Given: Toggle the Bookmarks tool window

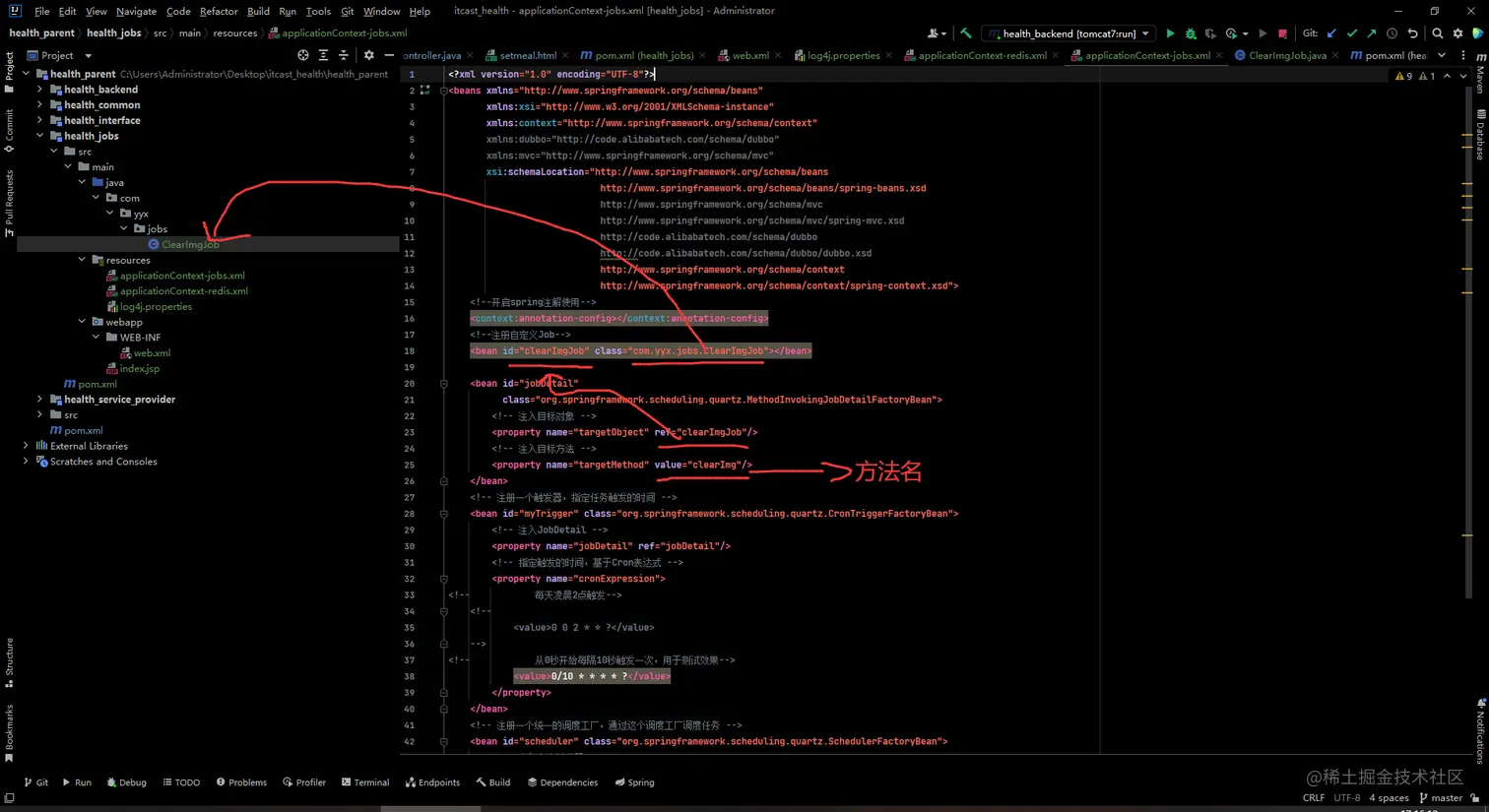Looking at the screenshot, I should point(9,733).
